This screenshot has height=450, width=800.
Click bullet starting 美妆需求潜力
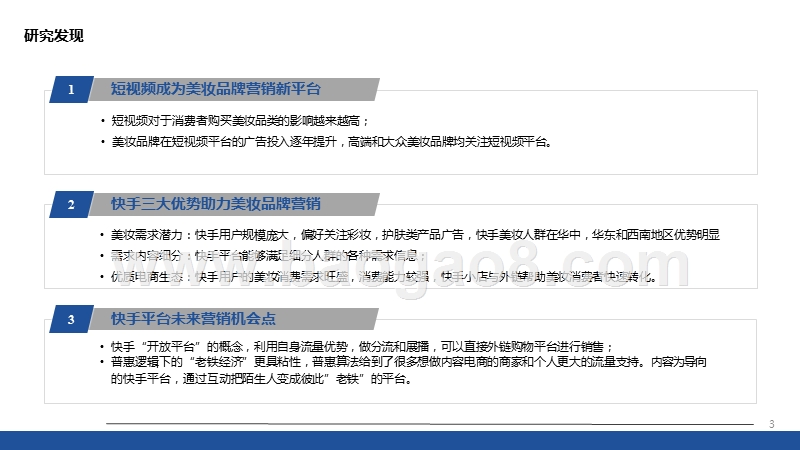point(415,235)
